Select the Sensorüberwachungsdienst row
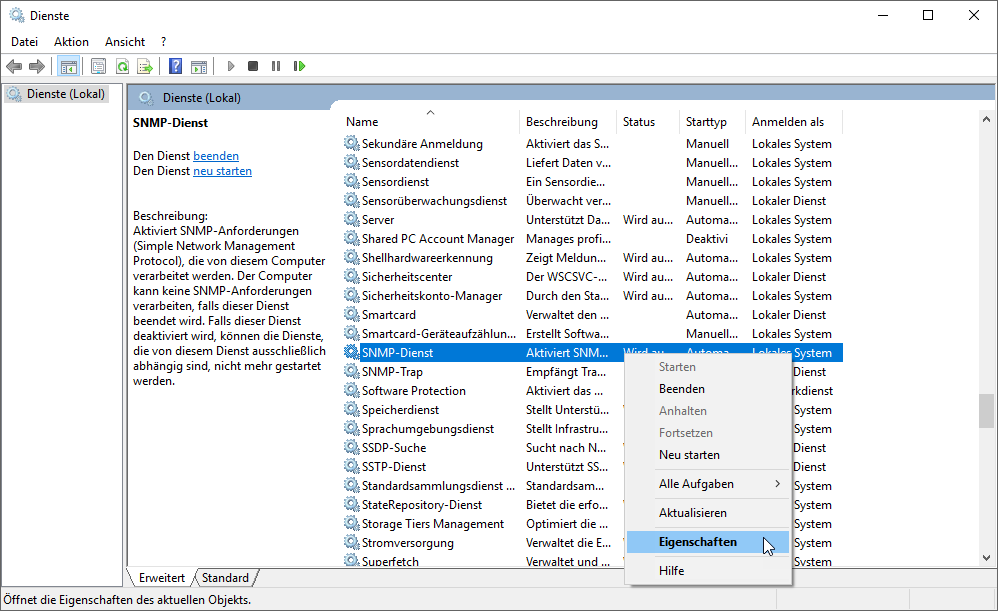The width and height of the screenshot is (998, 611). click(x=593, y=200)
